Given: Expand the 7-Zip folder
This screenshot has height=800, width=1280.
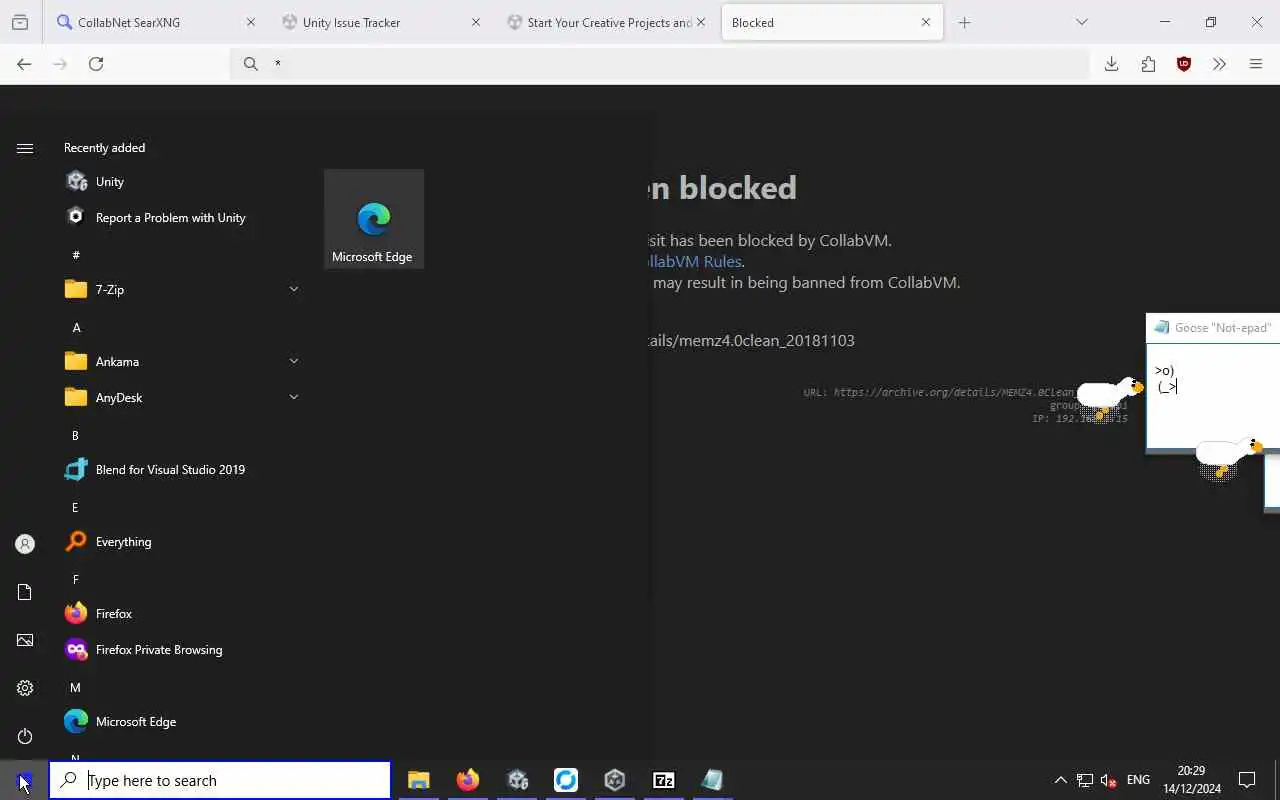Looking at the screenshot, I should pyautogui.click(x=180, y=290).
